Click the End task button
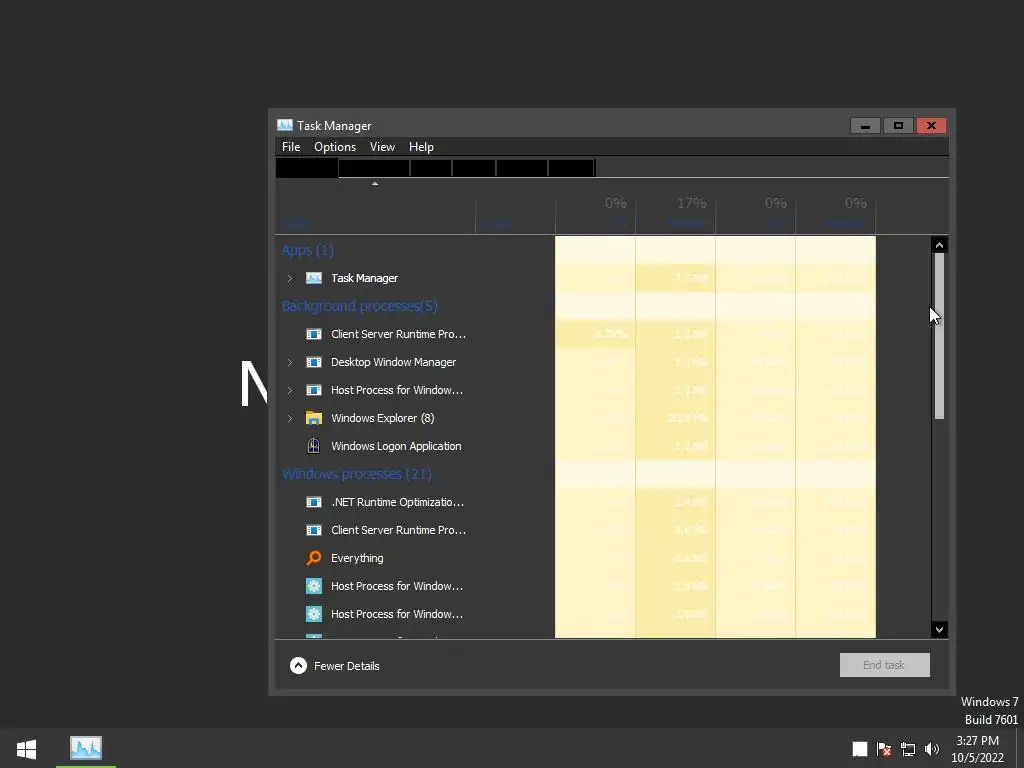Viewport: 1024px width, 768px height. click(x=885, y=665)
